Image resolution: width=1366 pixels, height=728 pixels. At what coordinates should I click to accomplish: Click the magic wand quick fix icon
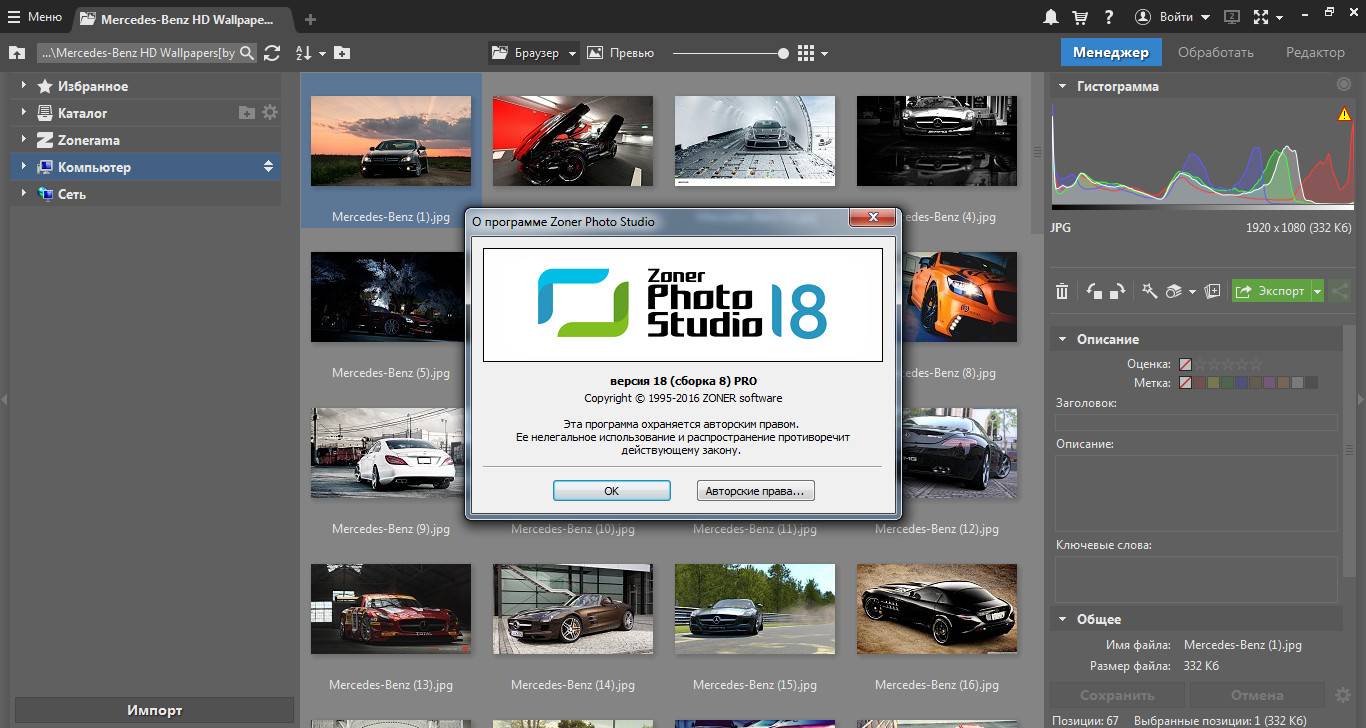click(x=1149, y=291)
